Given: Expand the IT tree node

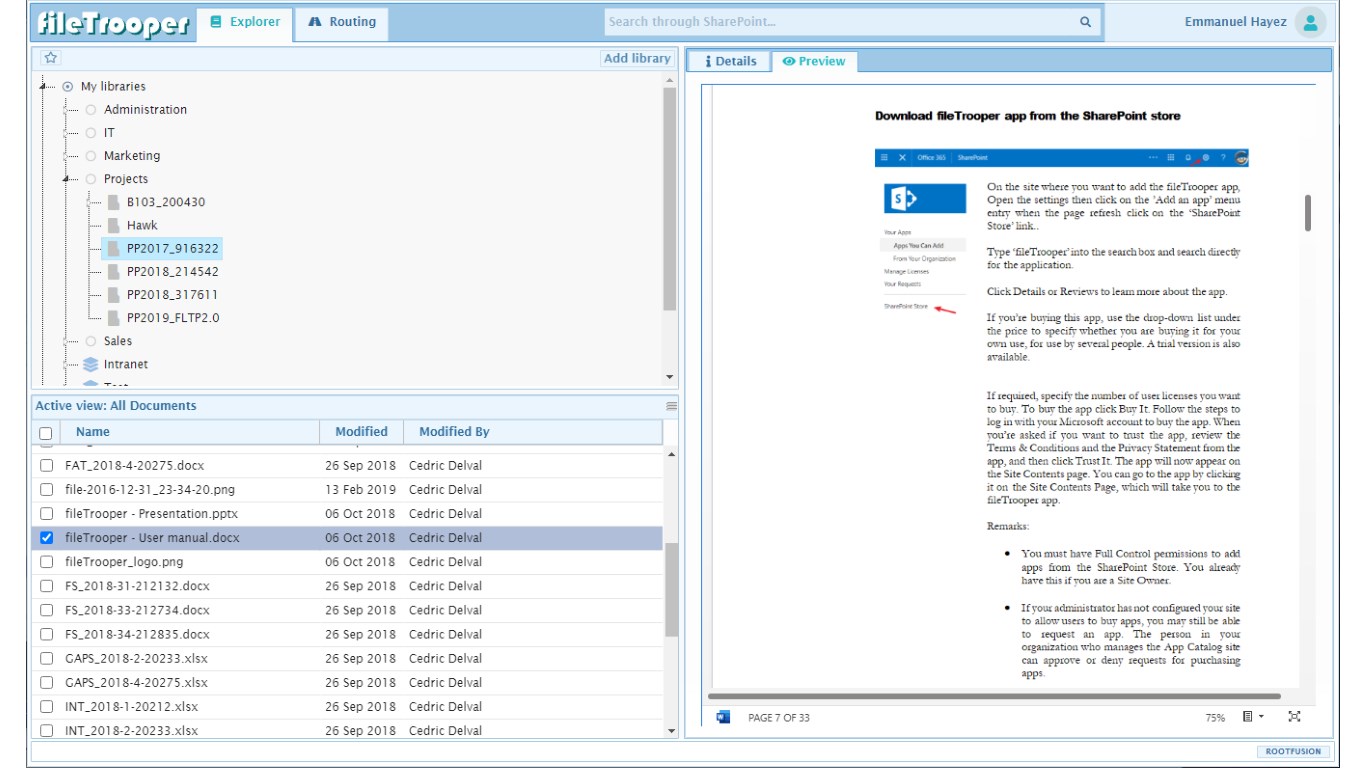Looking at the screenshot, I should 65,133.
